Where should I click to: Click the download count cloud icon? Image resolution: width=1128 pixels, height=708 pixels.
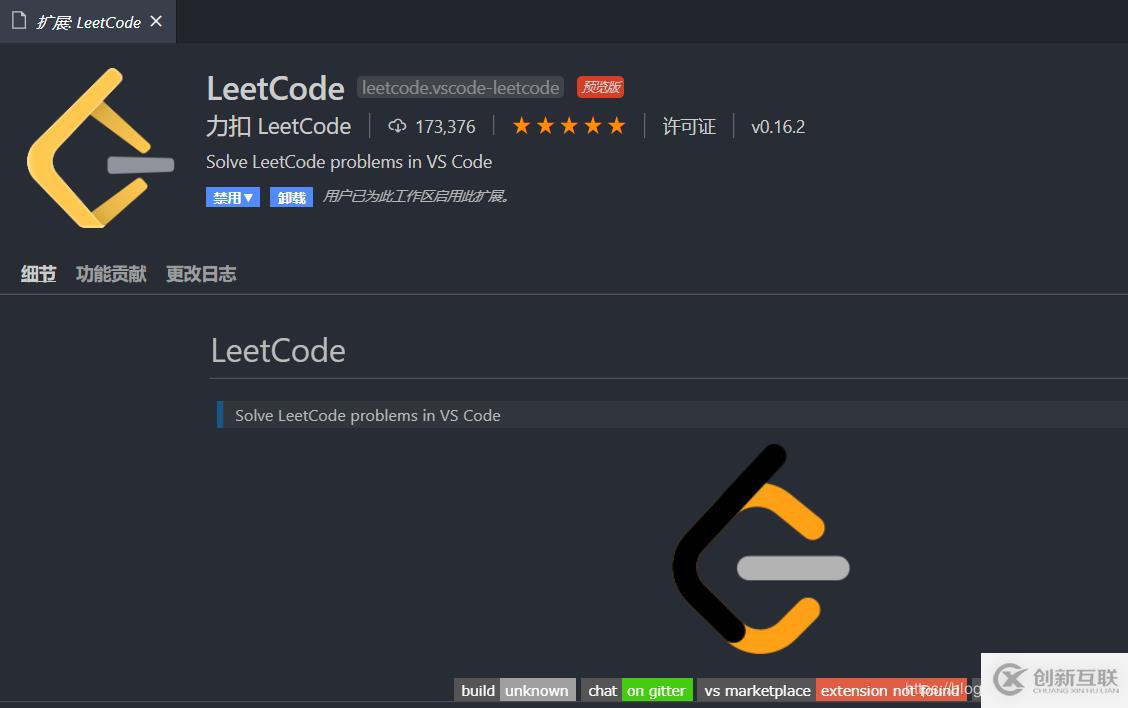click(396, 126)
